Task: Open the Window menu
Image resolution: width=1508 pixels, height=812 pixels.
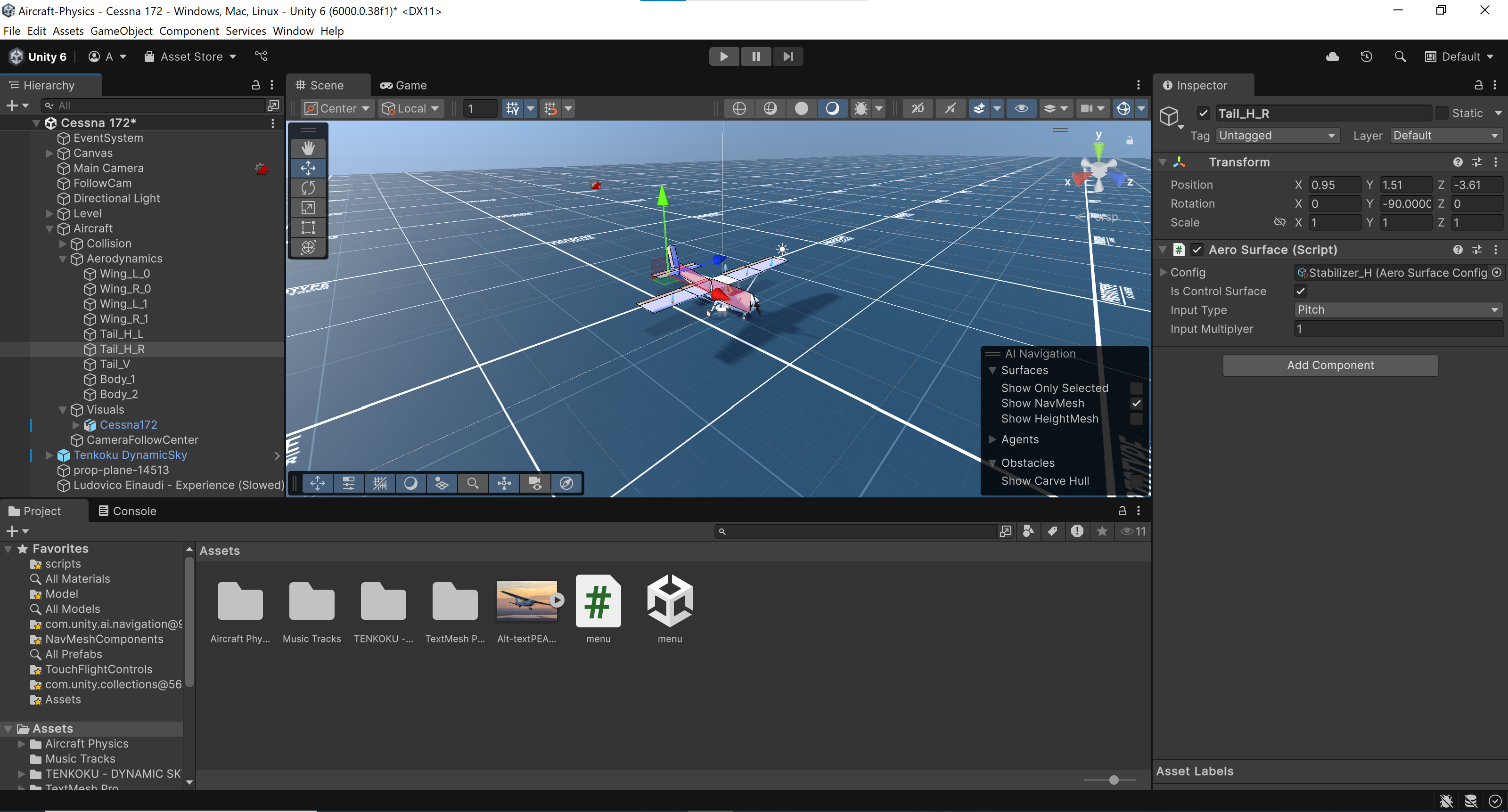Action: tap(293, 31)
